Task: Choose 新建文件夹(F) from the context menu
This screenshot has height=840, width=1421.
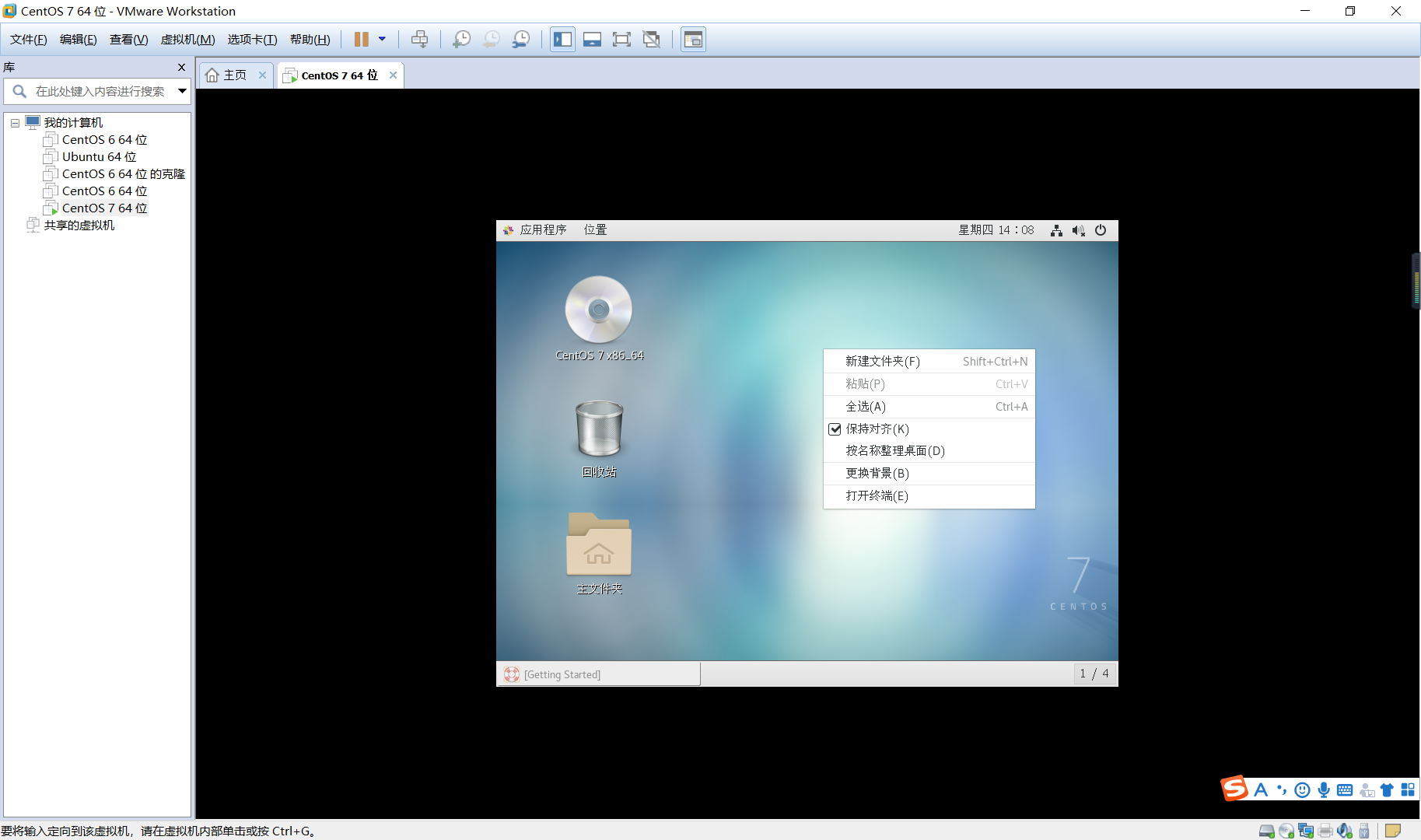Action: 929,362
